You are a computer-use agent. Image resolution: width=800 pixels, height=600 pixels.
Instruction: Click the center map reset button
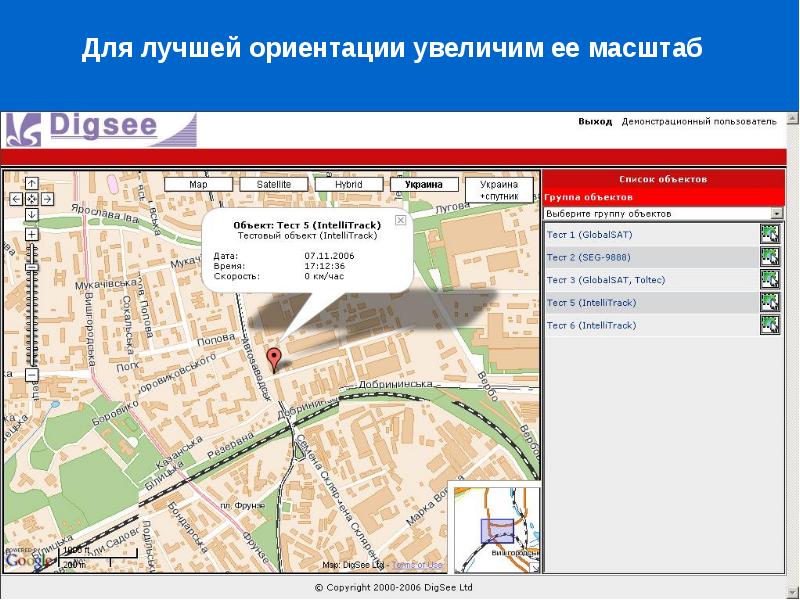point(31,200)
